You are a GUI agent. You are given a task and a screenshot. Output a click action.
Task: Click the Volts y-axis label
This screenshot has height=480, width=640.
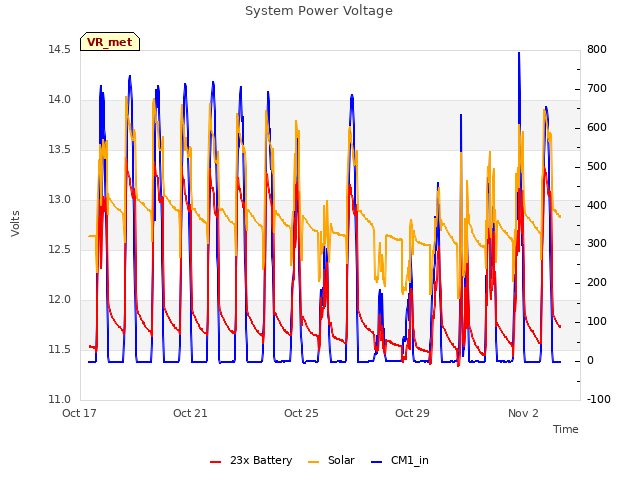pos(16,224)
